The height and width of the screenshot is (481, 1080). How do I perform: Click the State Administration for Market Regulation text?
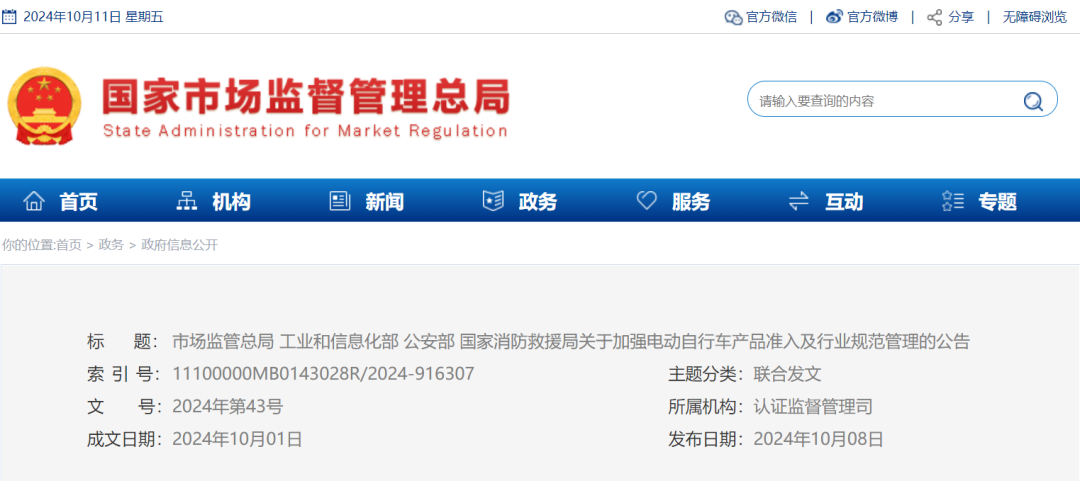[x=305, y=131]
